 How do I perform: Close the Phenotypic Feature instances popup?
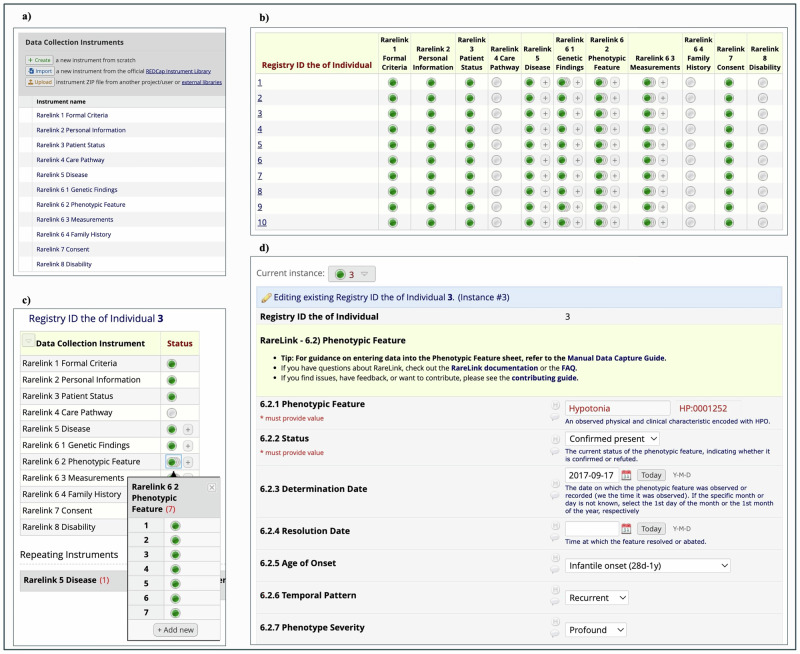212,488
